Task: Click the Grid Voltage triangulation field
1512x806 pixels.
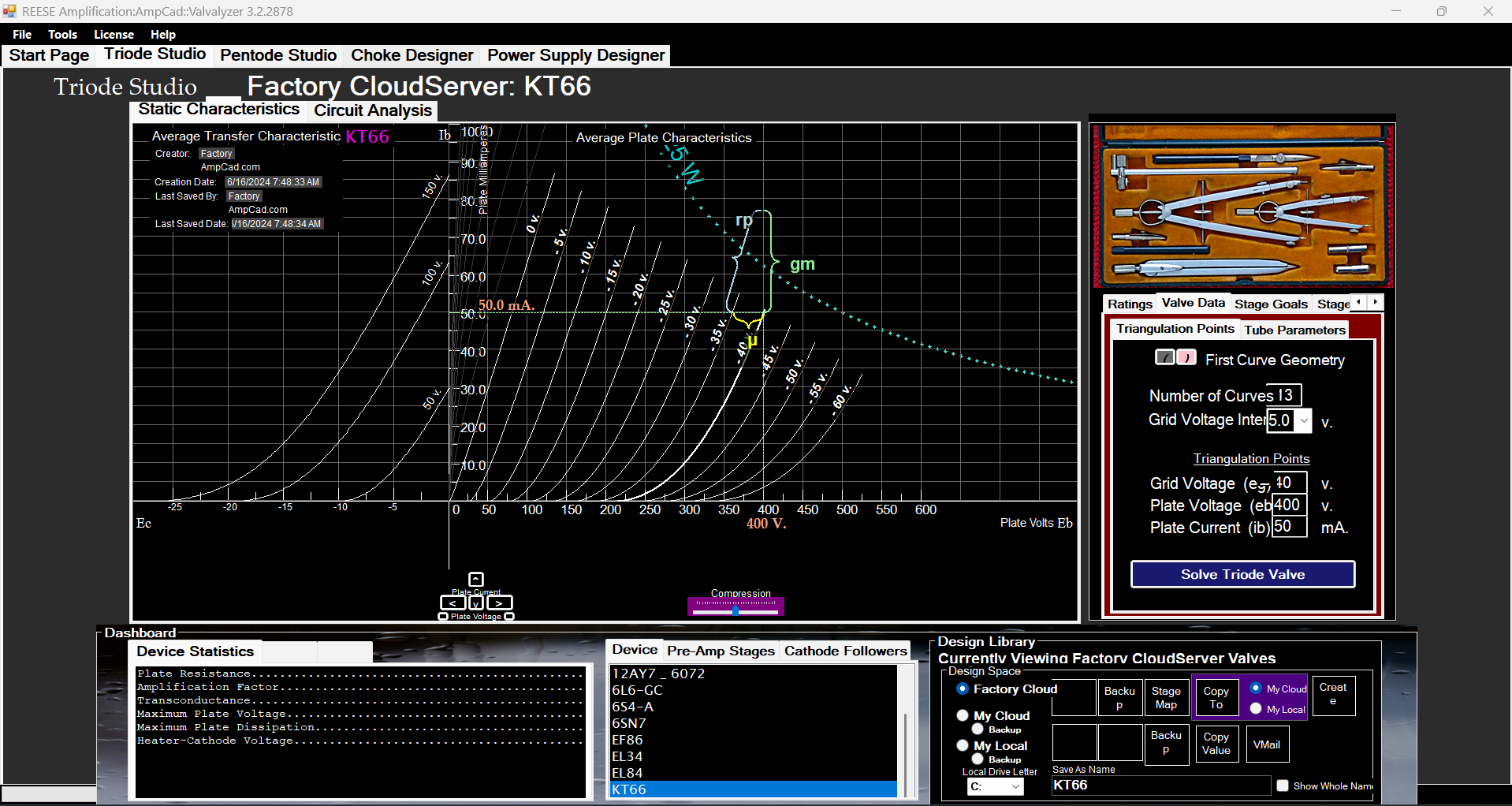Action: [1290, 483]
